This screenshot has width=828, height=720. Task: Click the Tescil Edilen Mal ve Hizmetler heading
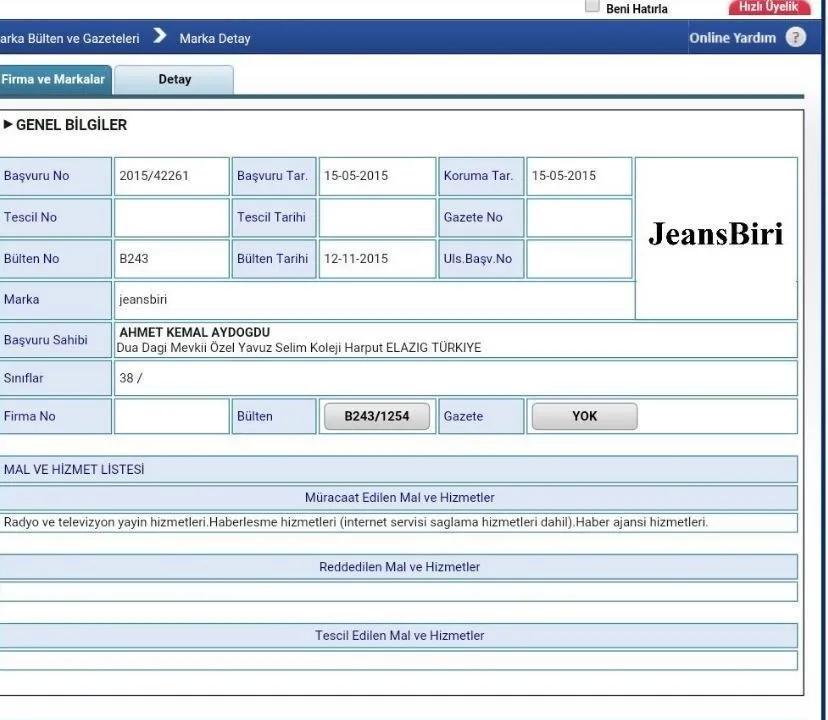(399, 635)
